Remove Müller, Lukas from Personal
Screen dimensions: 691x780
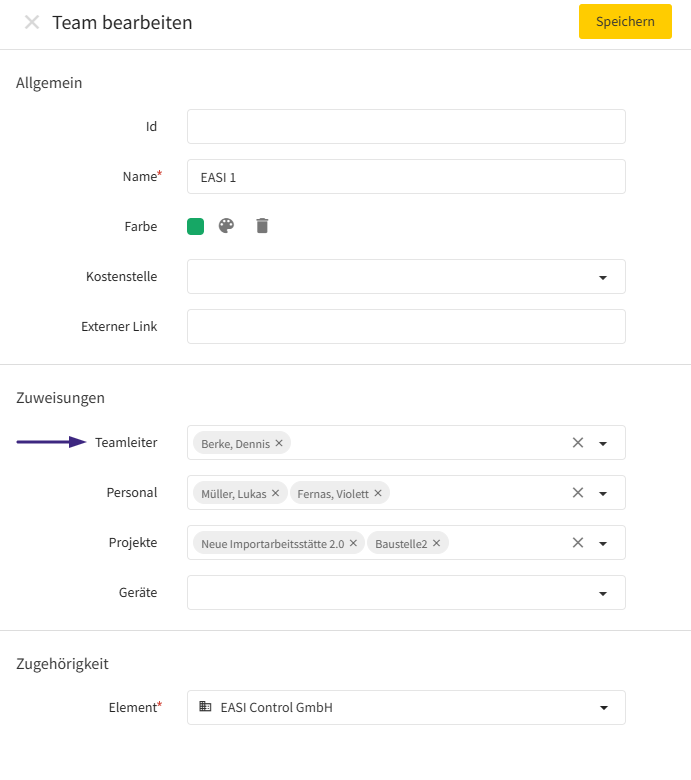pyautogui.click(x=276, y=493)
